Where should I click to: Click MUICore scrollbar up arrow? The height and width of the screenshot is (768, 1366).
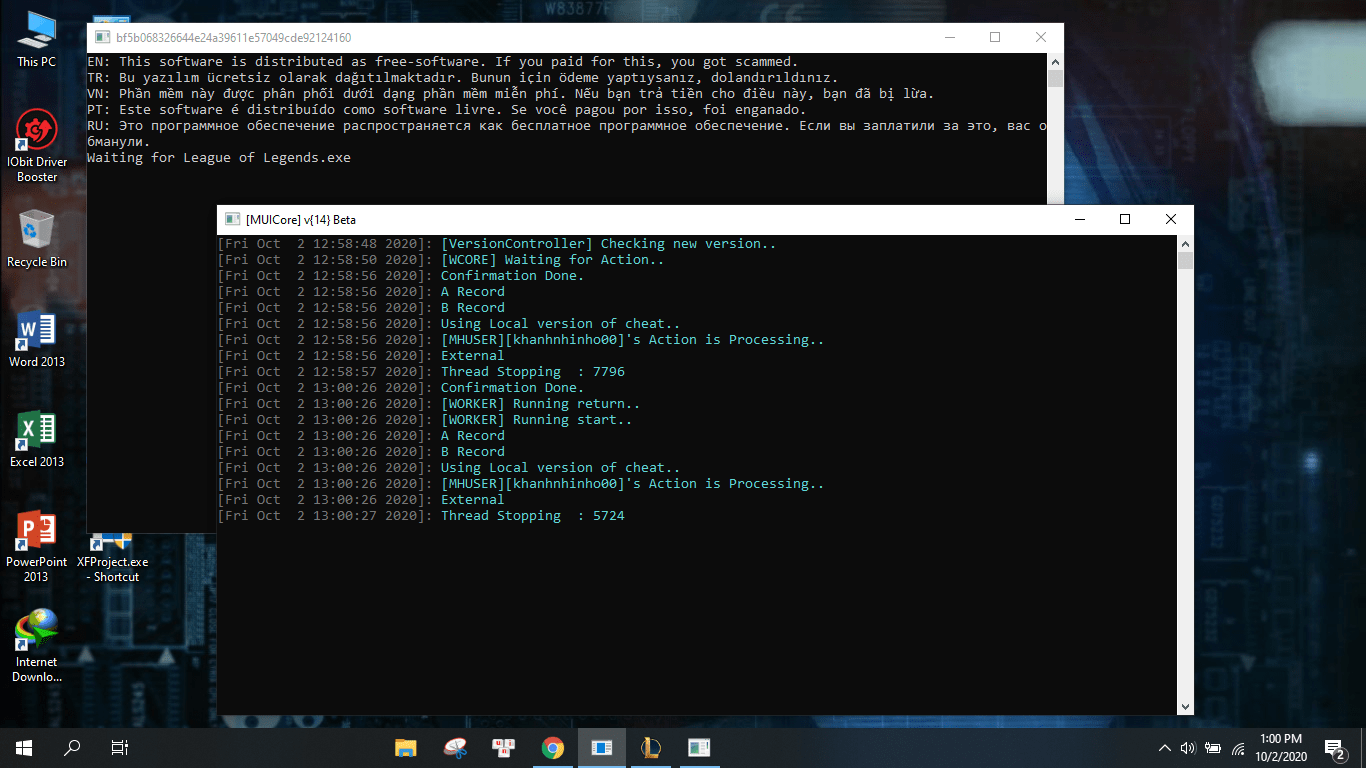click(x=1185, y=243)
